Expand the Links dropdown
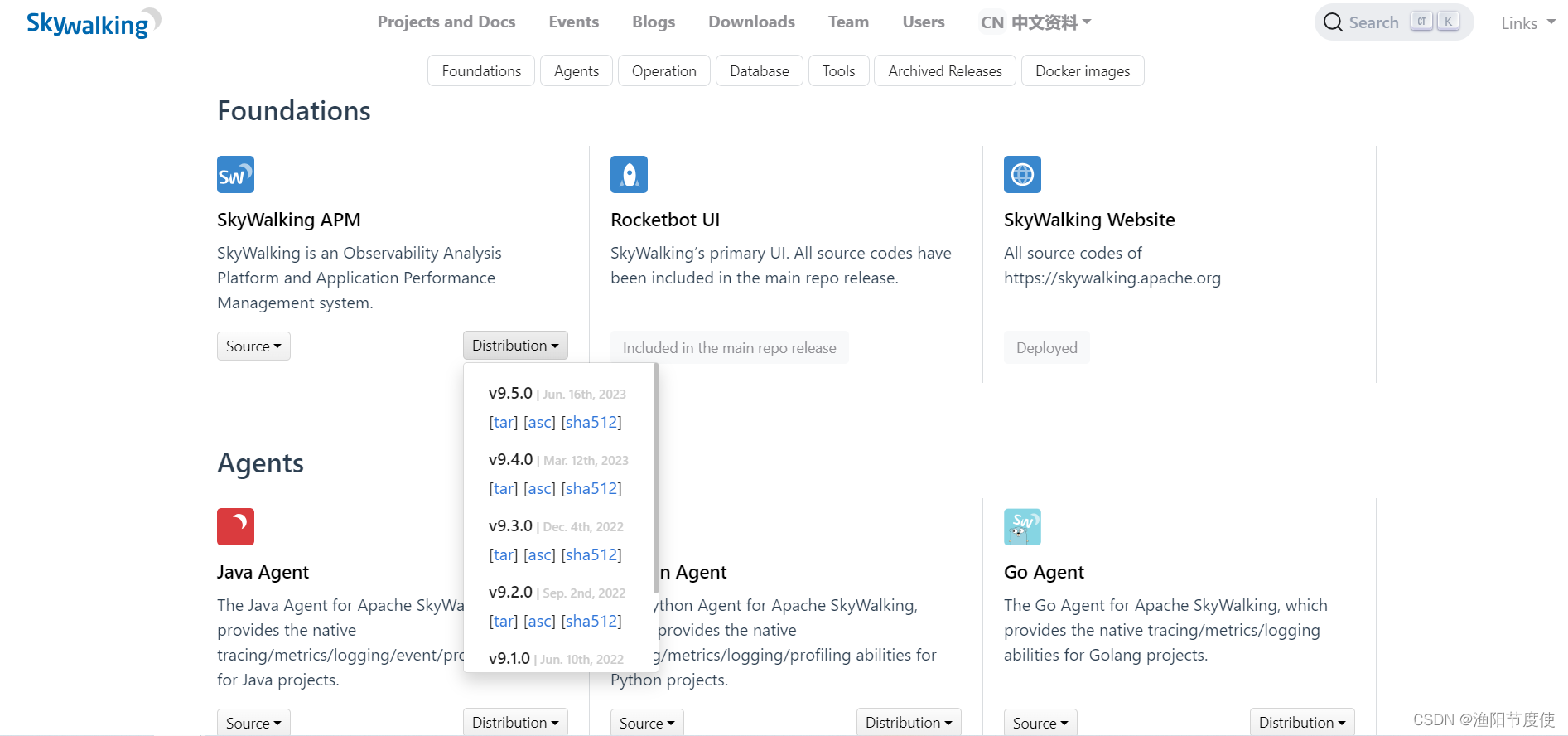Screen dimensions: 1568x736 point(1528,23)
